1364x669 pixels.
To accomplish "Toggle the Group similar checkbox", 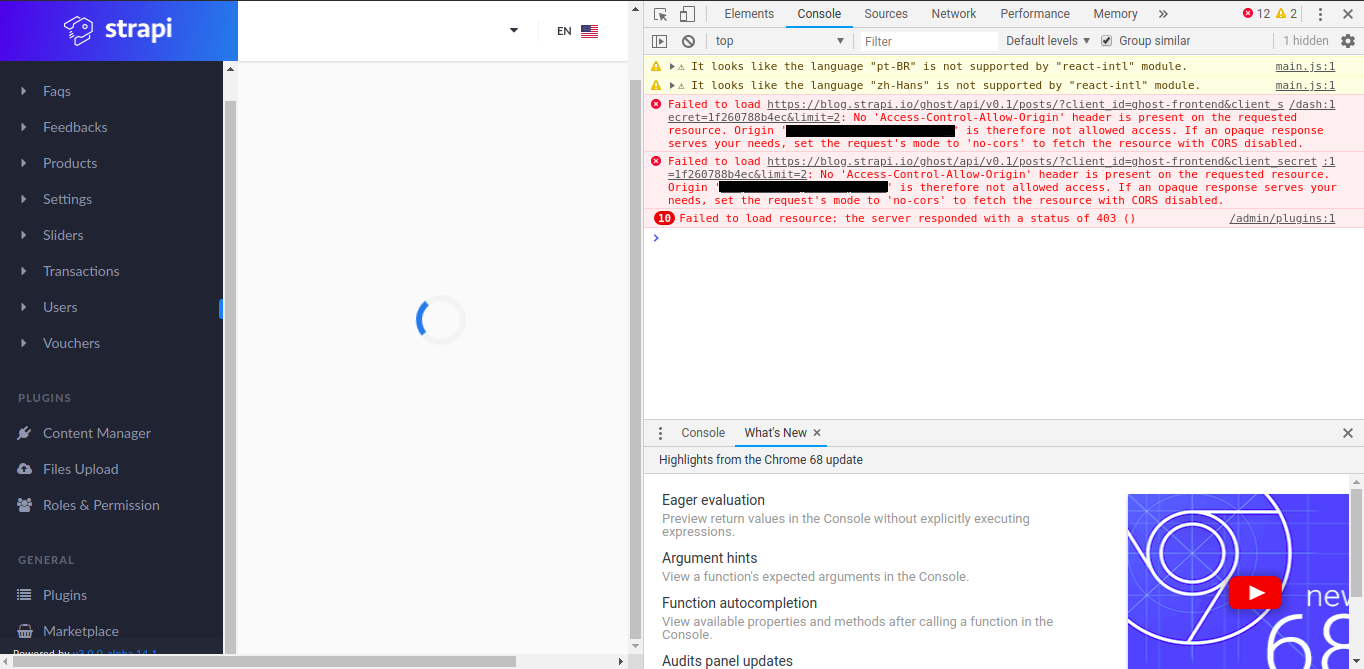I will (1105, 40).
